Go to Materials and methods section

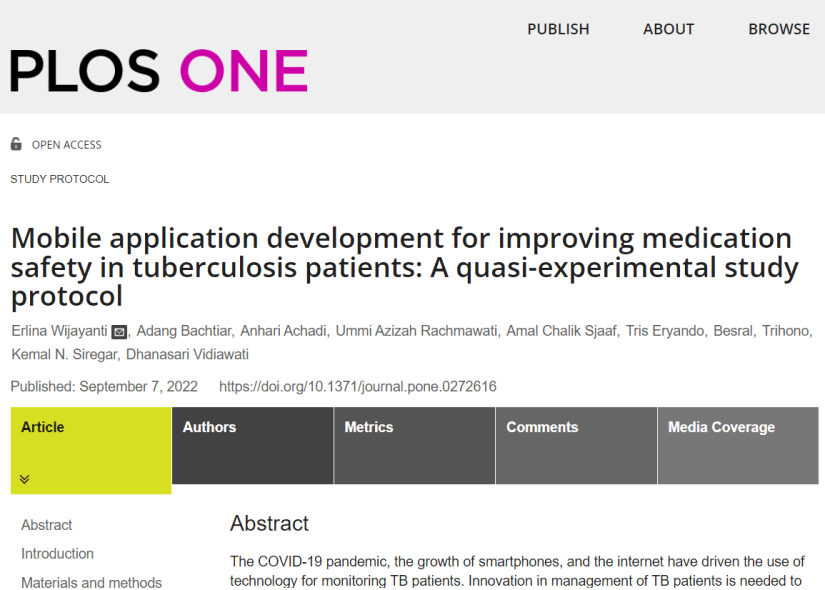click(x=91, y=583)
